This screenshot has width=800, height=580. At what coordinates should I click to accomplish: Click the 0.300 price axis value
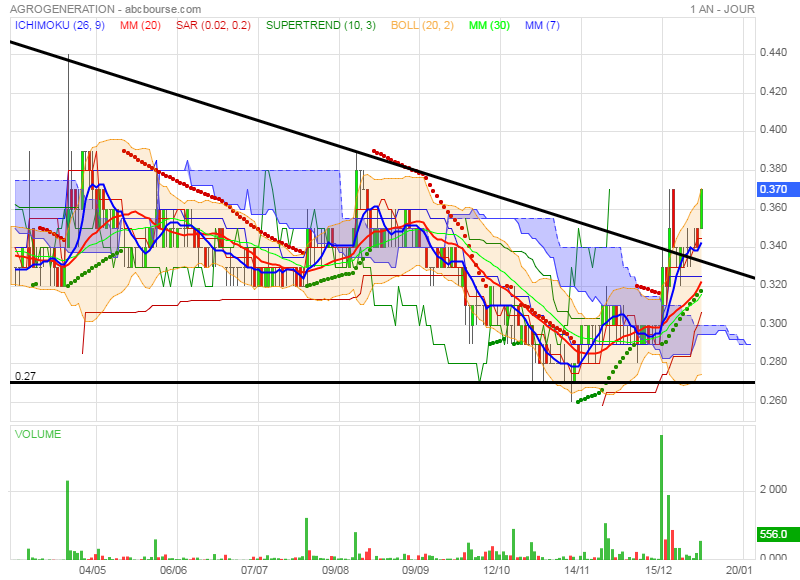(773, 323)
